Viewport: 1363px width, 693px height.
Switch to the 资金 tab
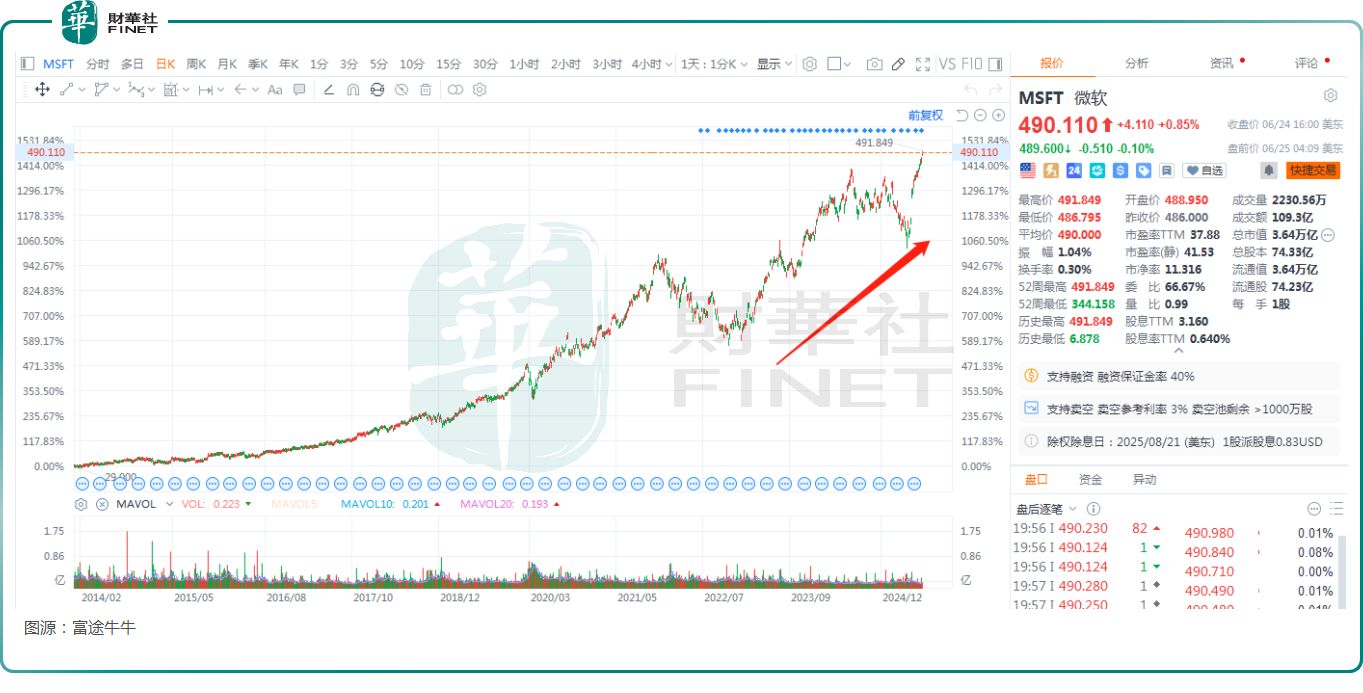tap(1091, 479)
